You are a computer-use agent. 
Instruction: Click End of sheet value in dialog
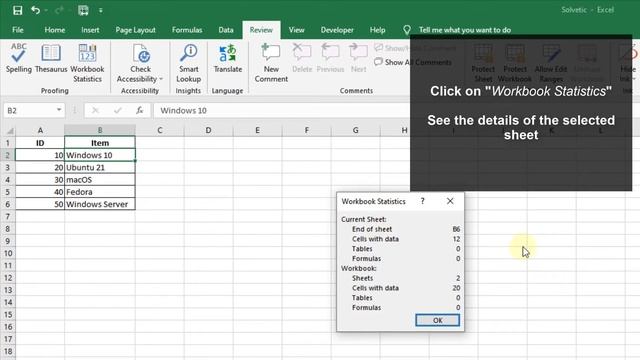pos(456,229)
